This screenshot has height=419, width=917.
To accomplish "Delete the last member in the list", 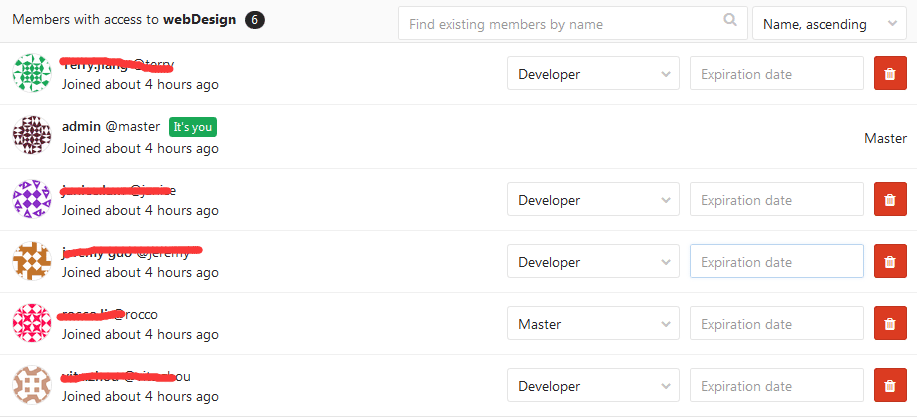I will pyautogui.click(x=889, y=386).
